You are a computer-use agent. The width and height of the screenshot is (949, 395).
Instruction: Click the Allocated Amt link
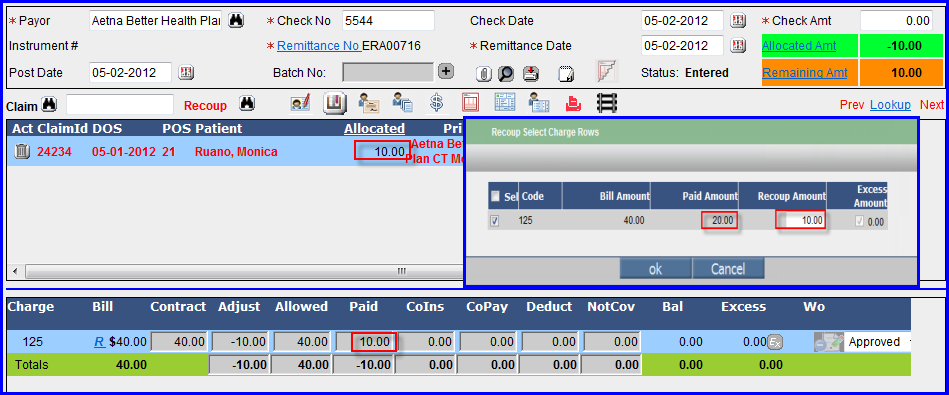[x=799, y=45]
